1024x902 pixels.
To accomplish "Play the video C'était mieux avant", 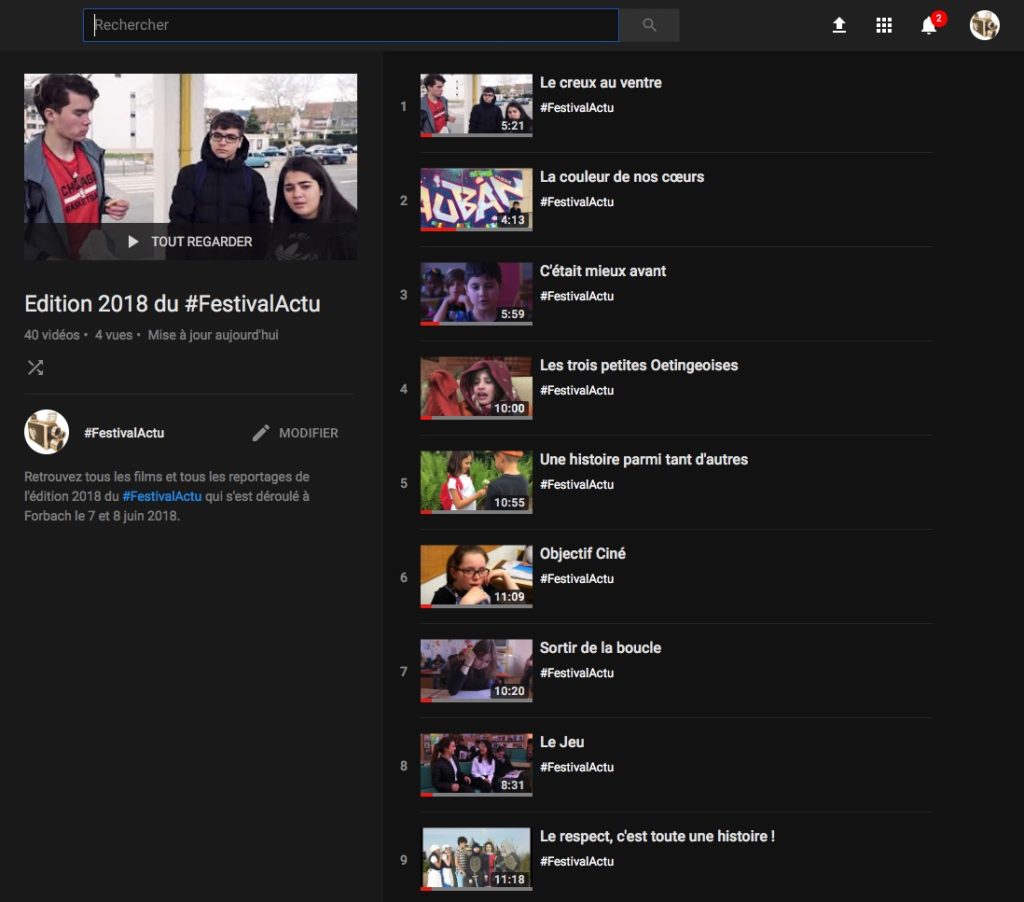I will tap(602, 271).
